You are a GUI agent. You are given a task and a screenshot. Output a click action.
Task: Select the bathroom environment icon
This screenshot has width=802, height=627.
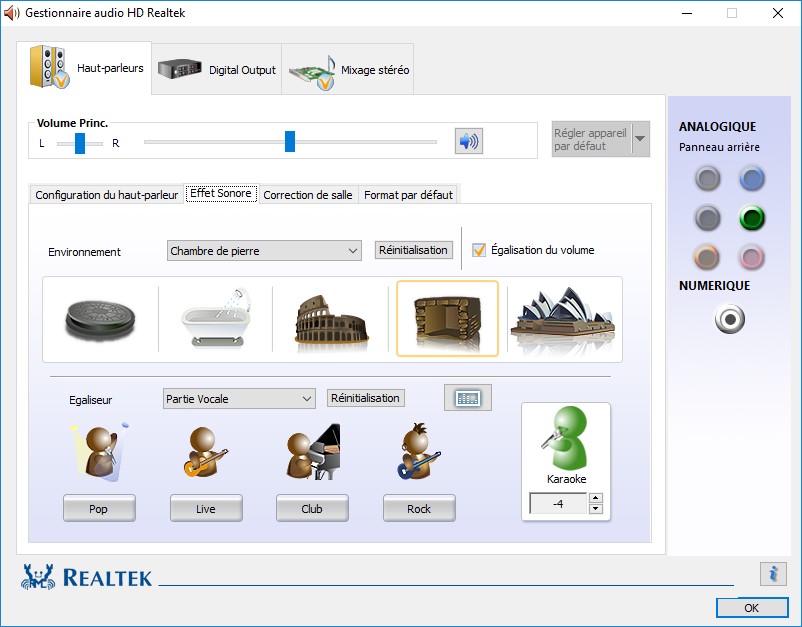point(215,319)
